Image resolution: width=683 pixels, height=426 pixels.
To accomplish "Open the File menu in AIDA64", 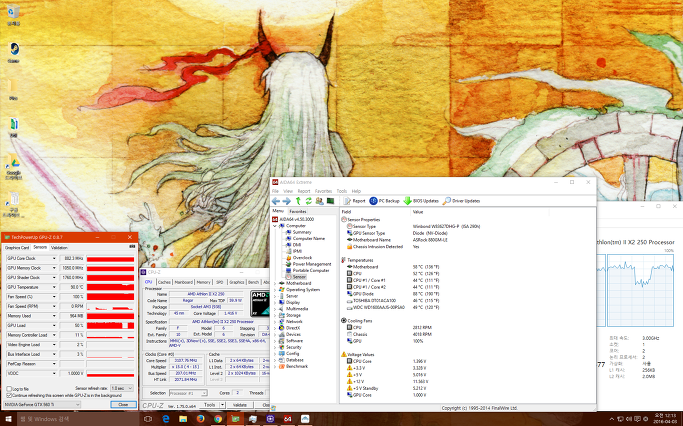I will 275,191.
